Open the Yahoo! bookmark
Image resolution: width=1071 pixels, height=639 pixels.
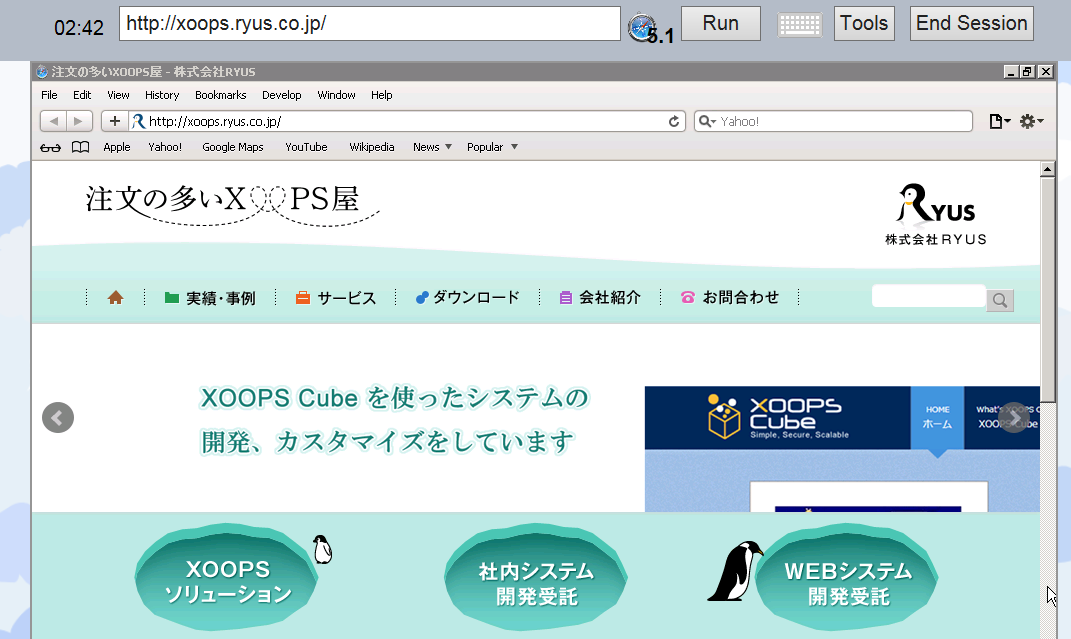coord(165,147)
